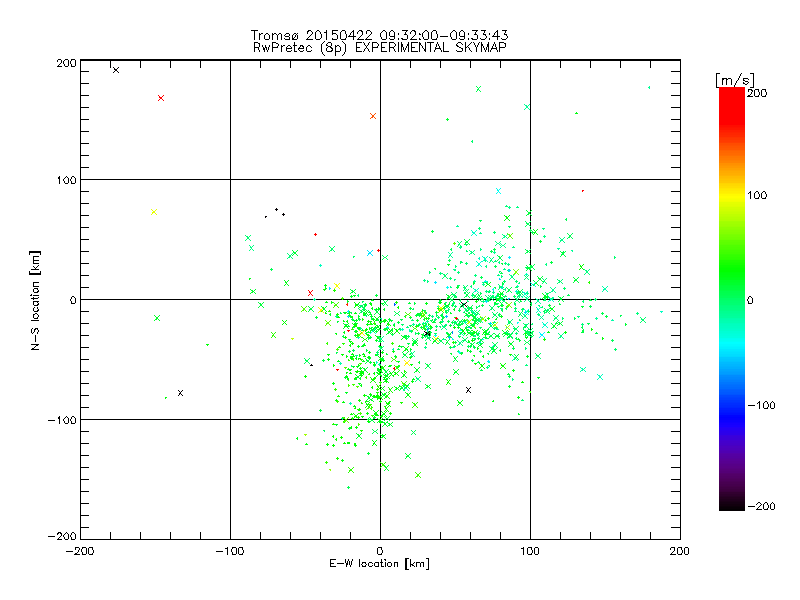Click the blue X marker just left of the vertical 0 km line
Screen dimensions: 800x600
(x=370, y=253)
